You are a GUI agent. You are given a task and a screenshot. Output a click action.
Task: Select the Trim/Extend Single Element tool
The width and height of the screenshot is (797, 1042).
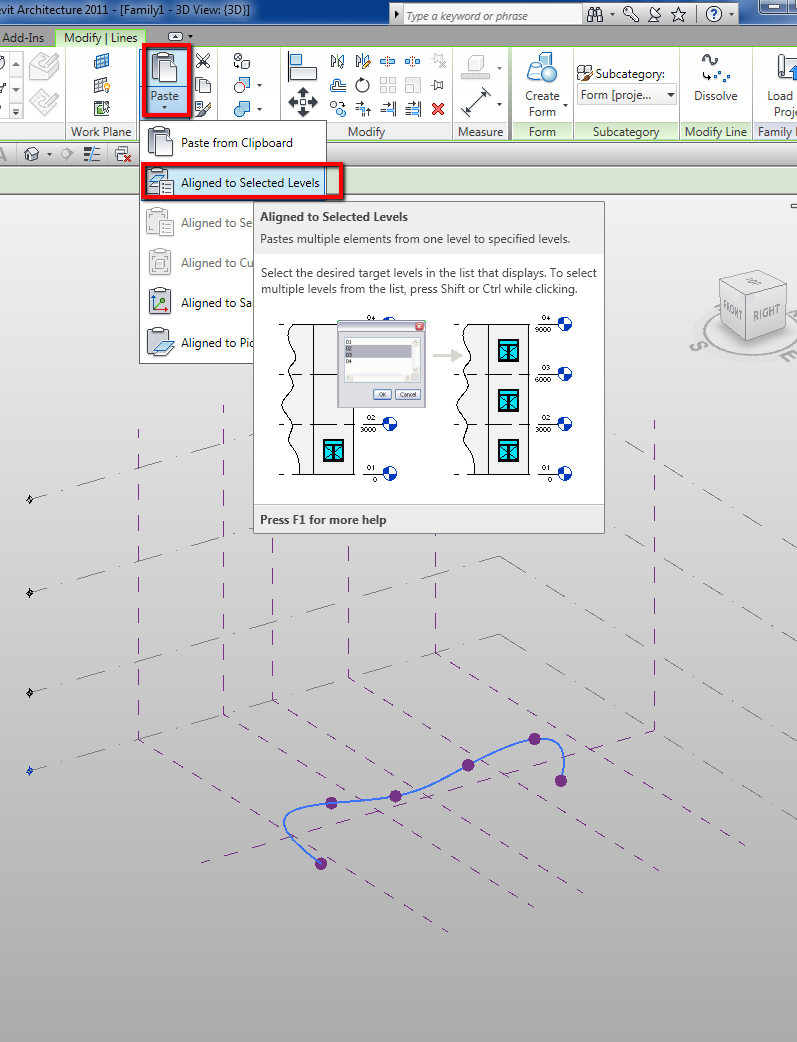(x=388, y=108)
